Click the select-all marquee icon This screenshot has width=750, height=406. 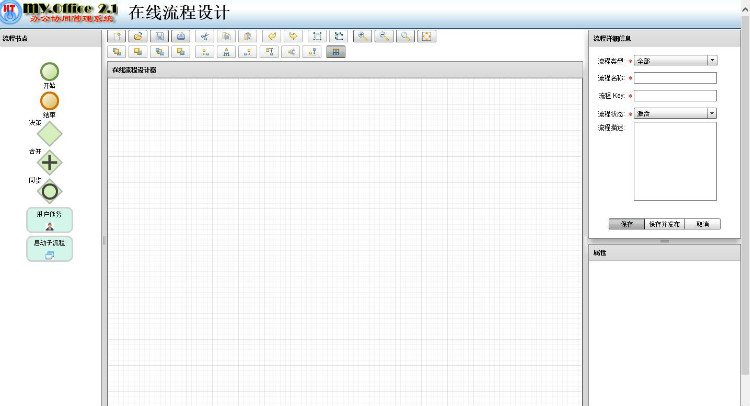coord(317,36)
